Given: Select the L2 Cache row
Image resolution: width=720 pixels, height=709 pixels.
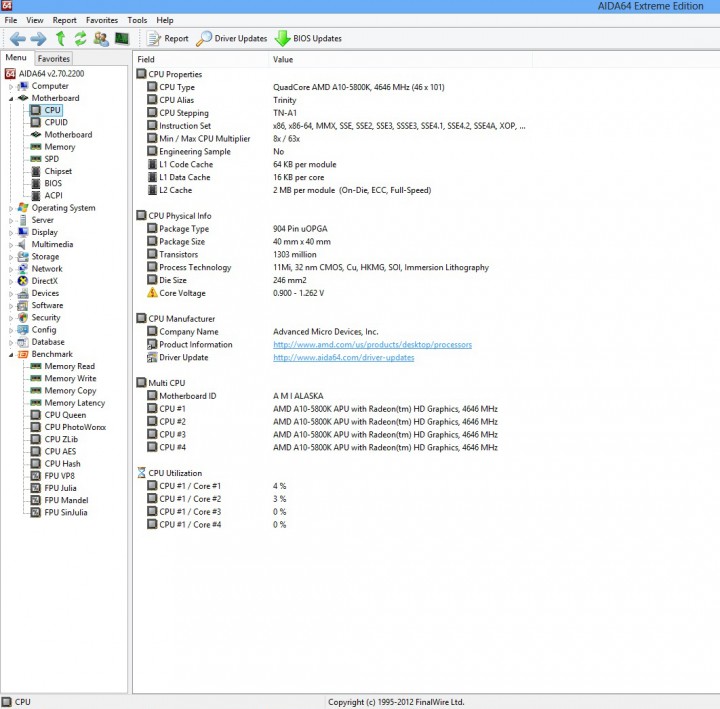Looking at the screenshot, I should click(x=335, y=190).
